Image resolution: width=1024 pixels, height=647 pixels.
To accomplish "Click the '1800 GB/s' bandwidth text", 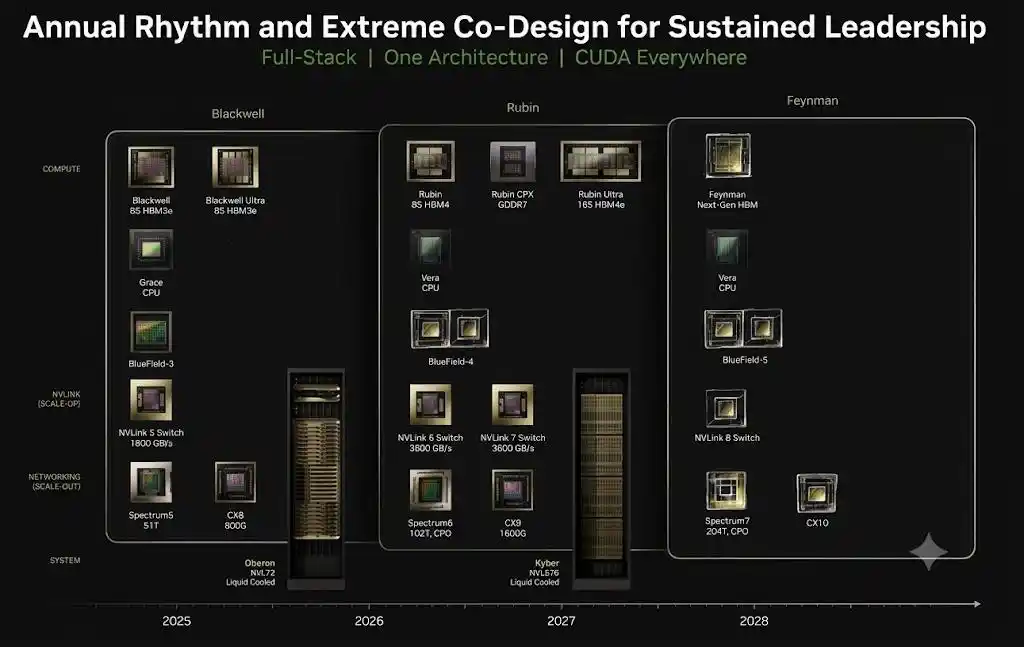I will click(x=151, y=443).
